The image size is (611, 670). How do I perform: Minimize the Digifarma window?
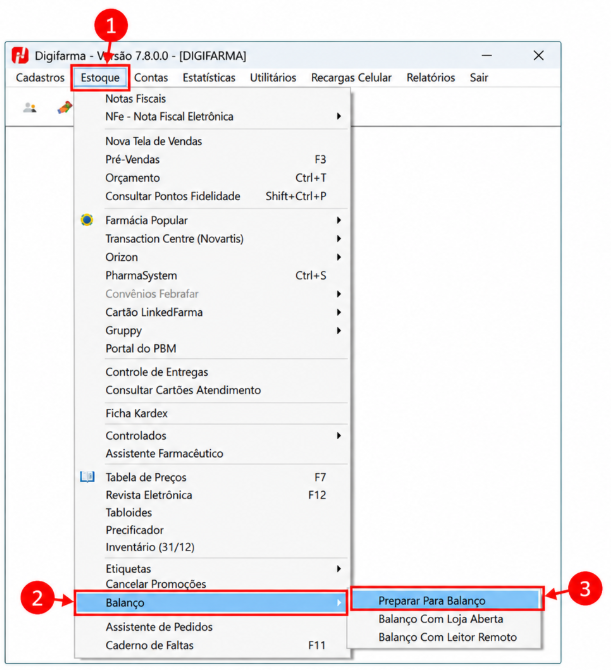pyautogui.click(x=487, y=56)
